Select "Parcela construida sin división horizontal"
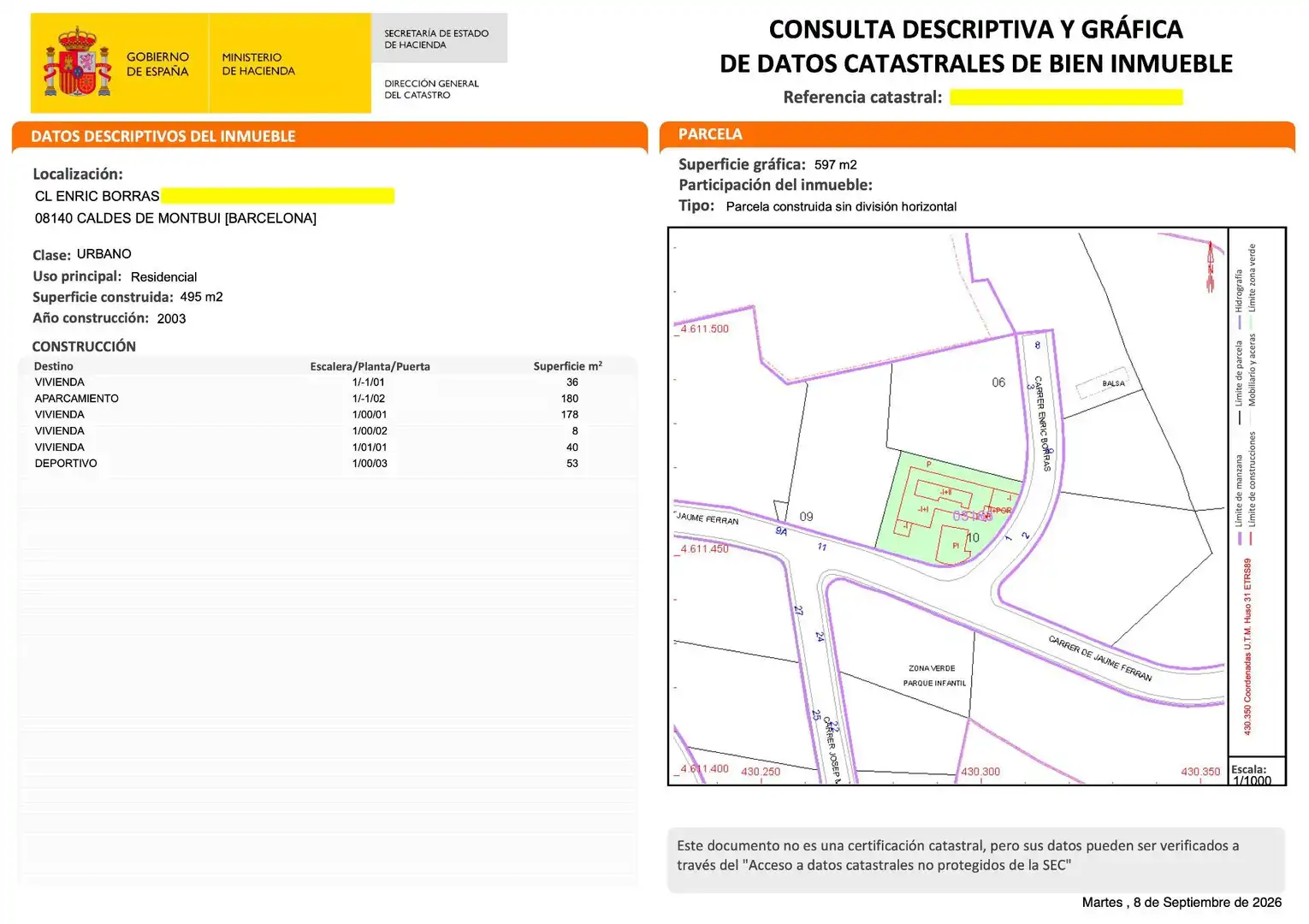The image size is (1309, 924). pyautogui.click(x=841, y=206)
